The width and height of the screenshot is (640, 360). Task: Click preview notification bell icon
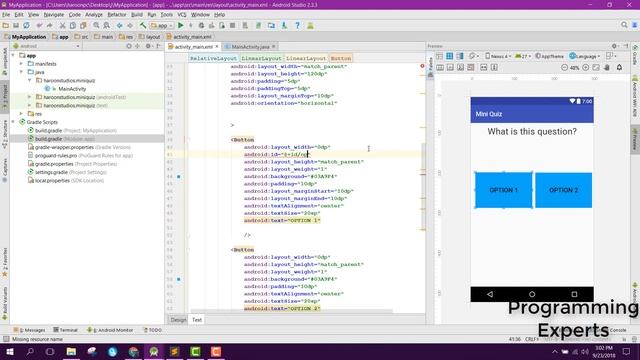[619, 67]
